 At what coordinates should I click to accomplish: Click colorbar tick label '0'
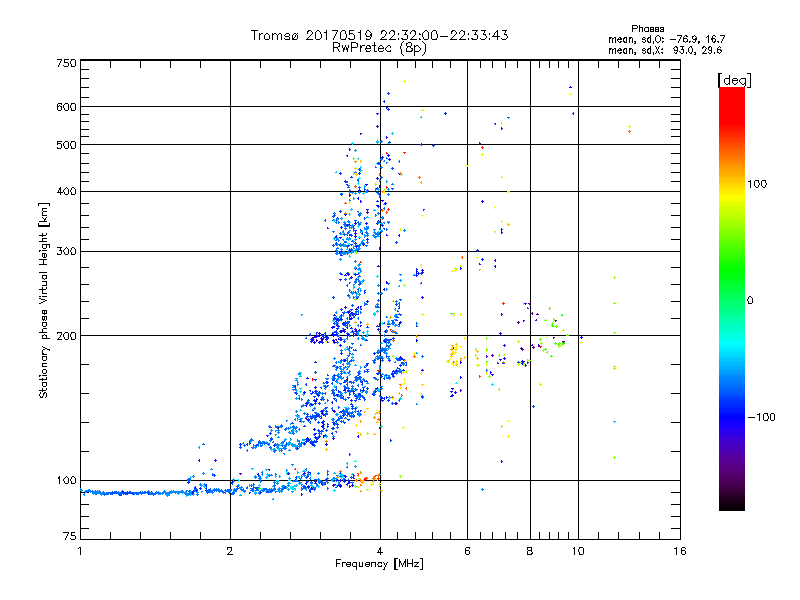tap(750, 301)
